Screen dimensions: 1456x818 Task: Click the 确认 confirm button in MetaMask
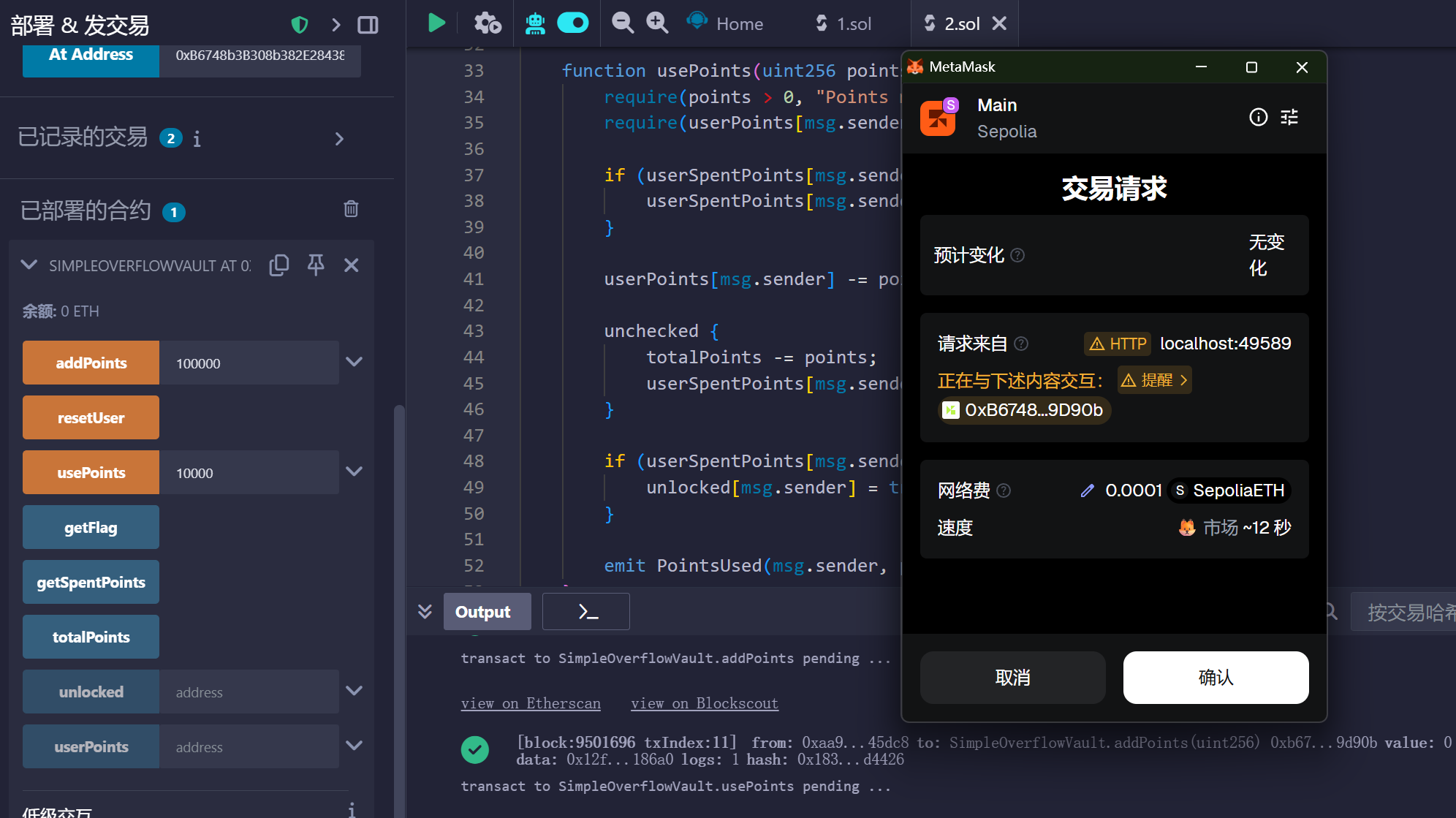(x=1216, y=678)
